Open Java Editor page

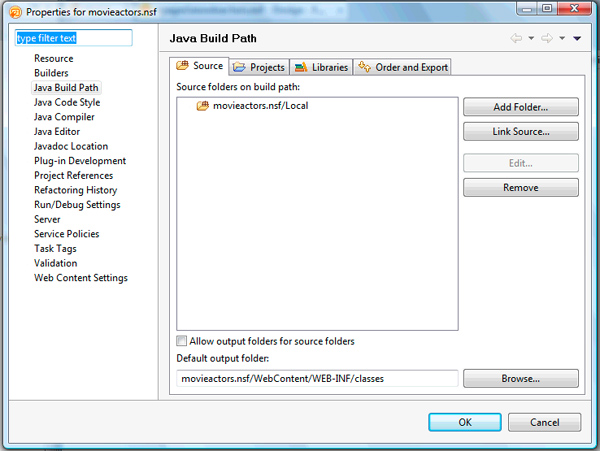point(57,132)
